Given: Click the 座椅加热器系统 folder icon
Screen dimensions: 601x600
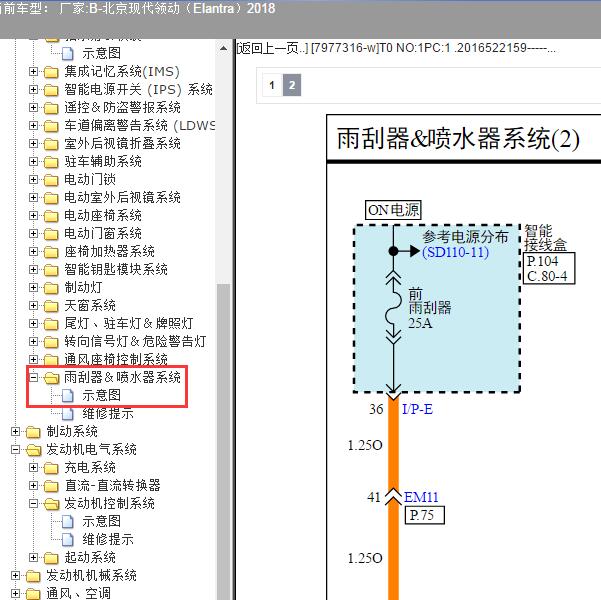Looking at the screenshot, I should coord(51,252).
